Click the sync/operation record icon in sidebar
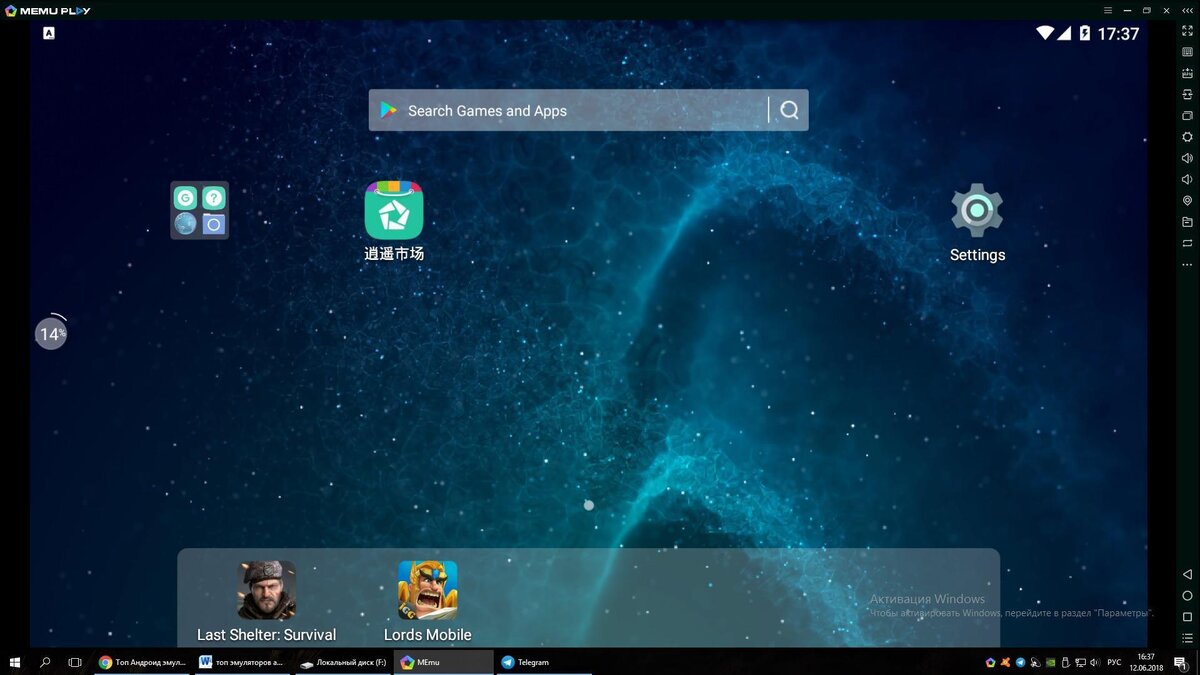The image size is (1200, 675). point(1187,243)
